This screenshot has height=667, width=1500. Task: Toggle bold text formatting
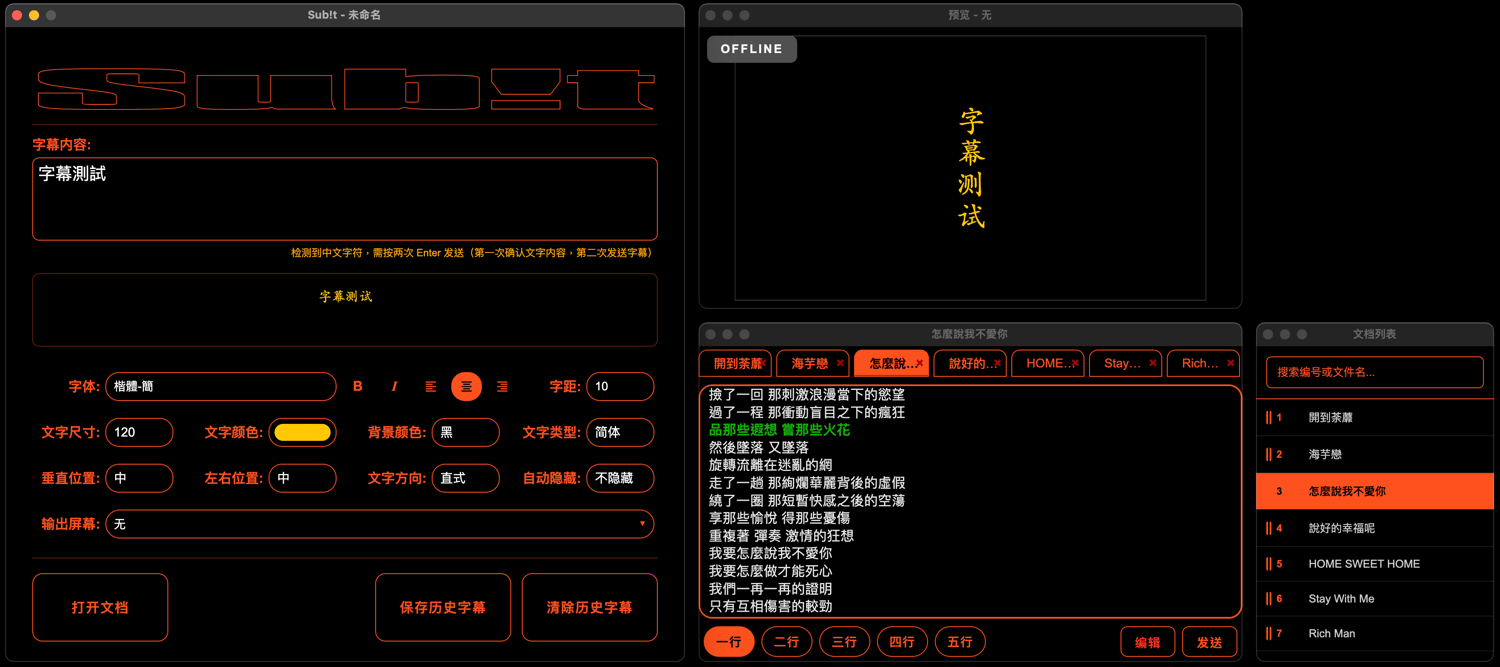click(358, 387)
